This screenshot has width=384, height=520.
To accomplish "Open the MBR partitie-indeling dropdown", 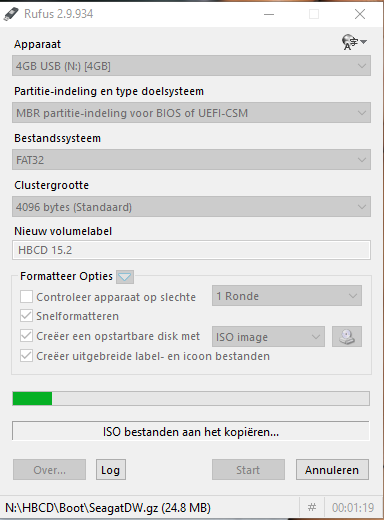I will click(191, 113).
